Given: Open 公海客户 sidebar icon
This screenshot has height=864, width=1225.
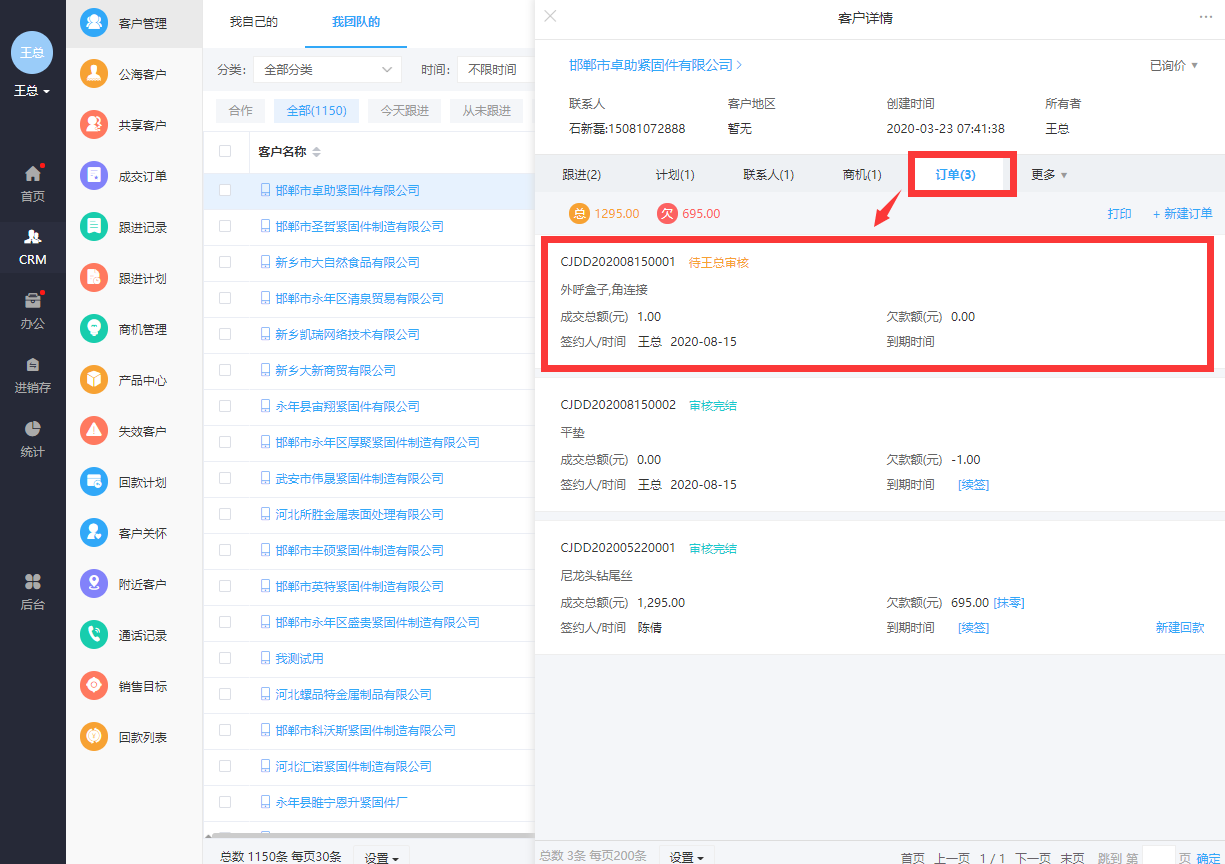Looking at the screenshot, I should (94, 74).
